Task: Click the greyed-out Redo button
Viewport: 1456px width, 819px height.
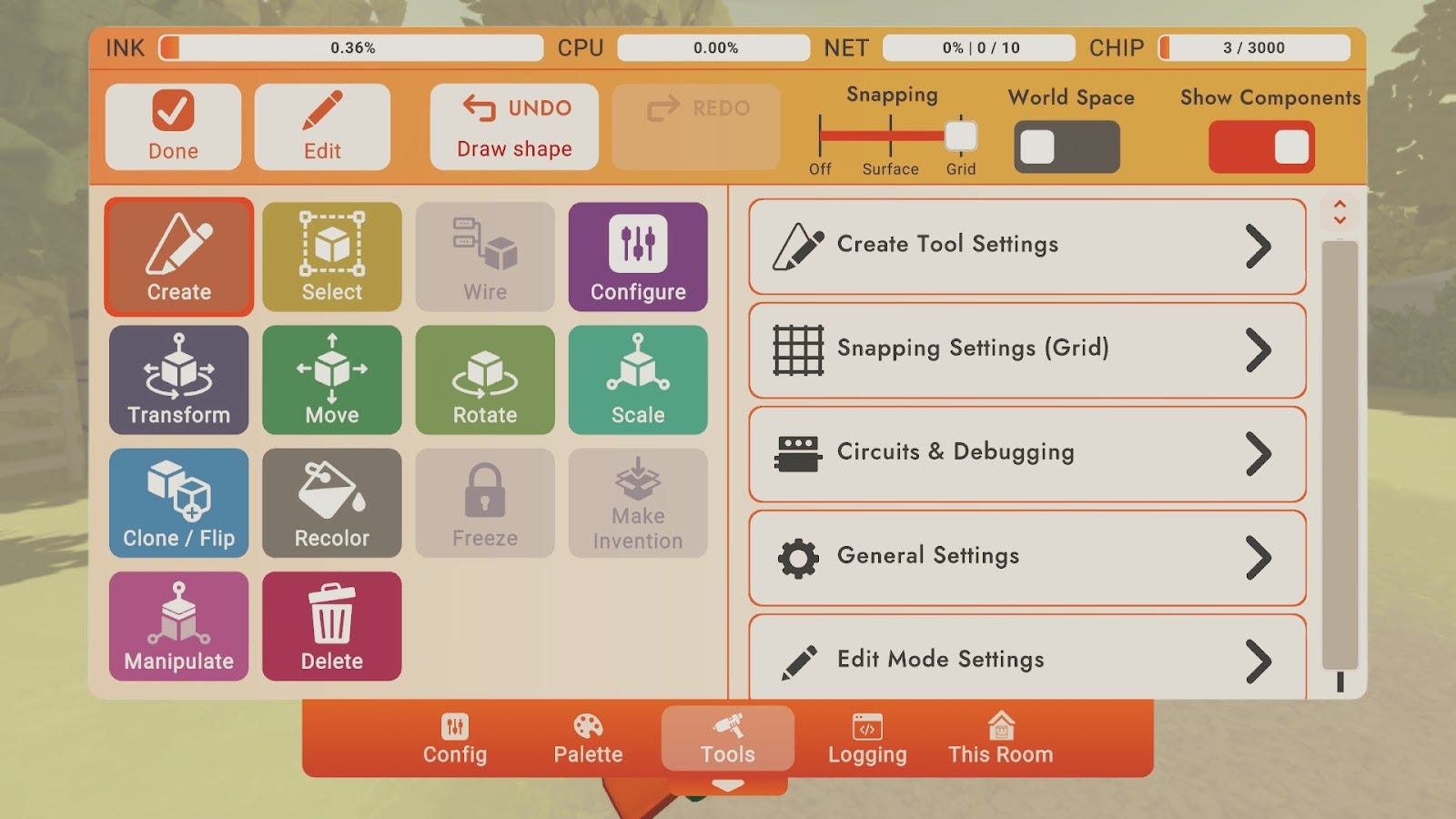Action: tap(696, 126)
